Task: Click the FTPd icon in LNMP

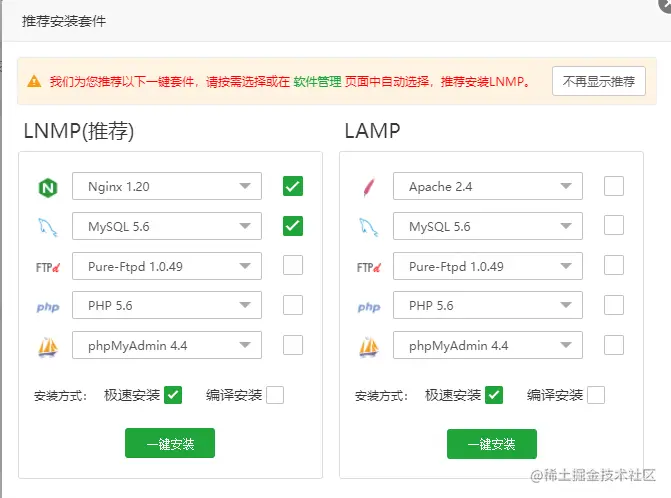Action: (48, 268)
